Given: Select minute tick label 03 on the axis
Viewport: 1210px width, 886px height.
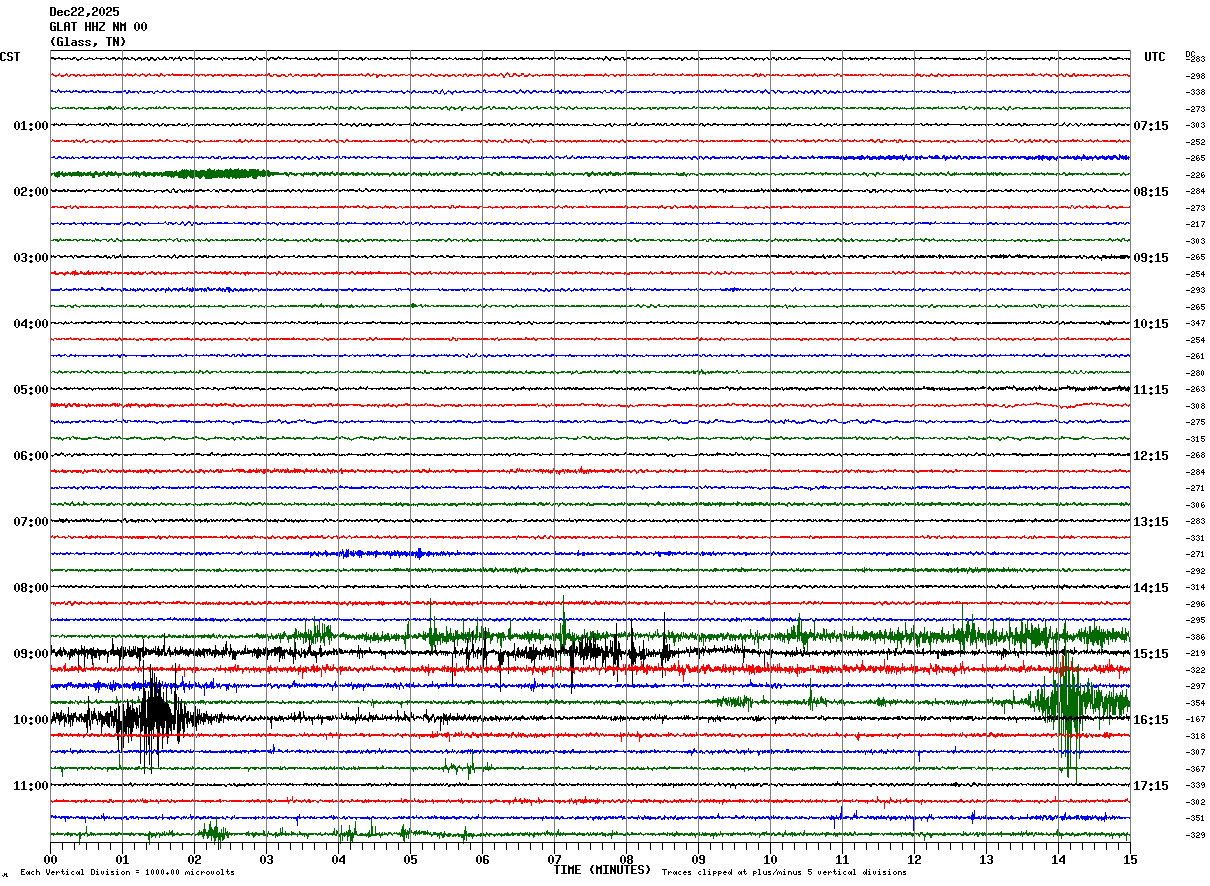Looking at the screenshot, I should pos(266,859).
